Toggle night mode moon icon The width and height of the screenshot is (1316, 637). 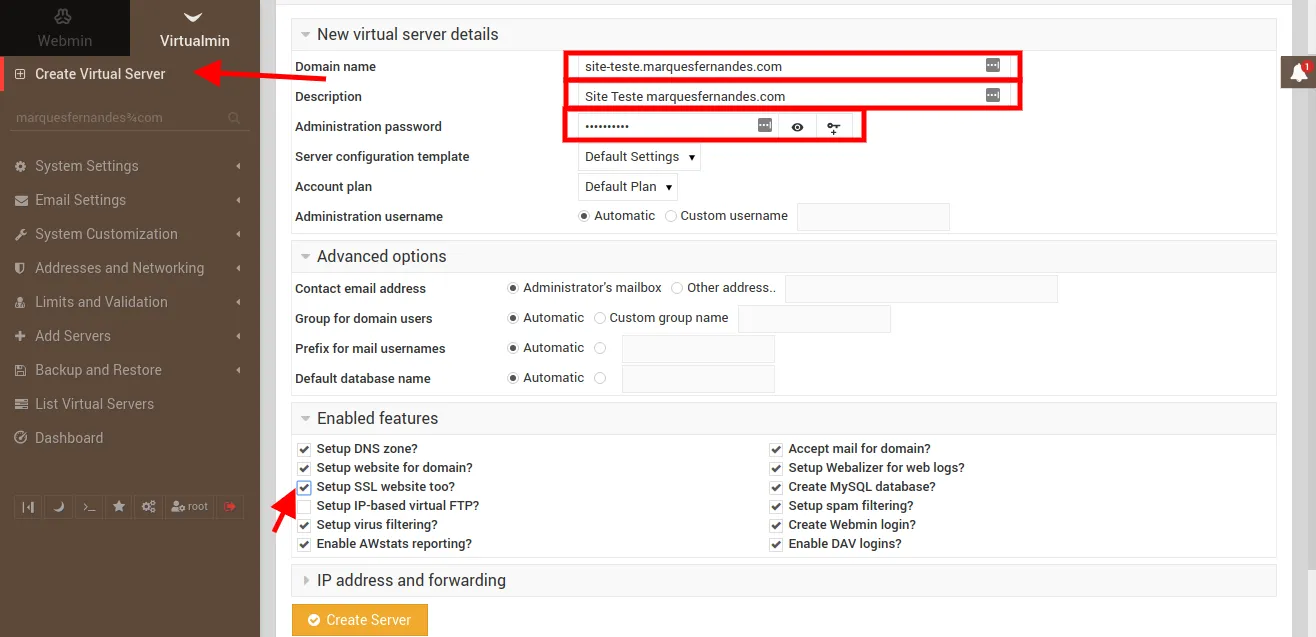(x=58, y=507)
